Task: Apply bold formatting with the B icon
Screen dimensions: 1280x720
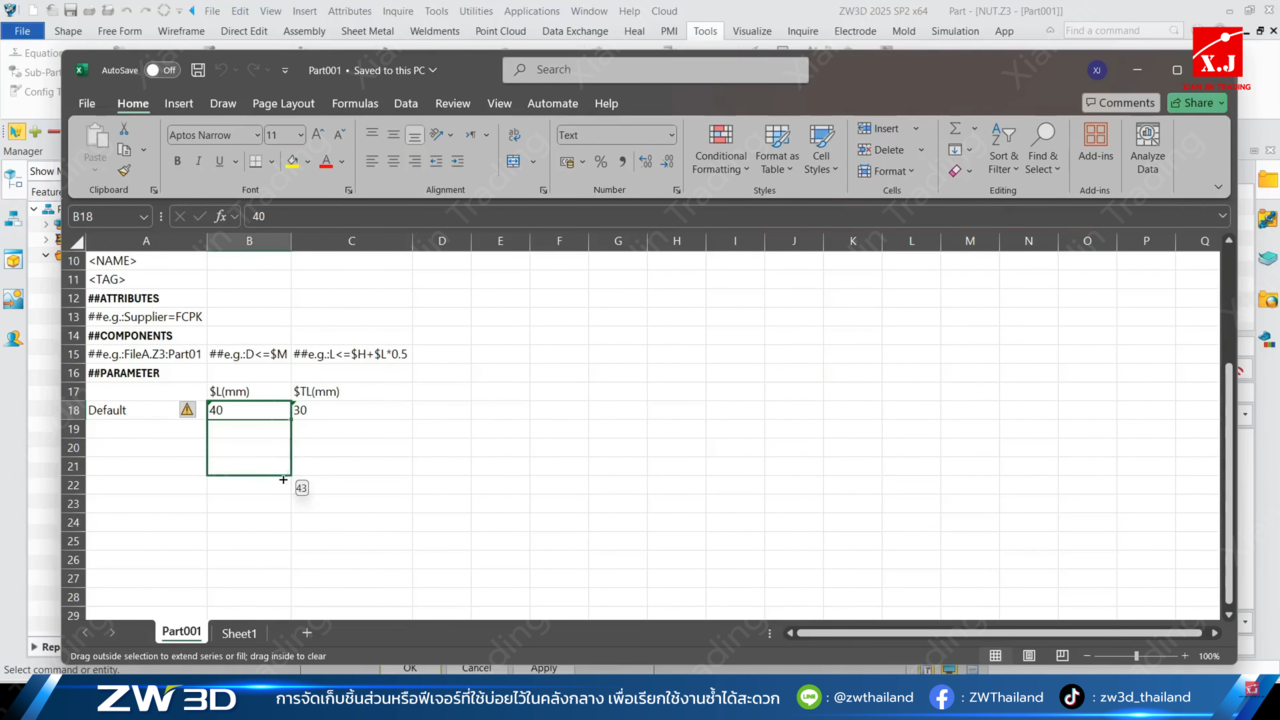Action: [177, 161]
